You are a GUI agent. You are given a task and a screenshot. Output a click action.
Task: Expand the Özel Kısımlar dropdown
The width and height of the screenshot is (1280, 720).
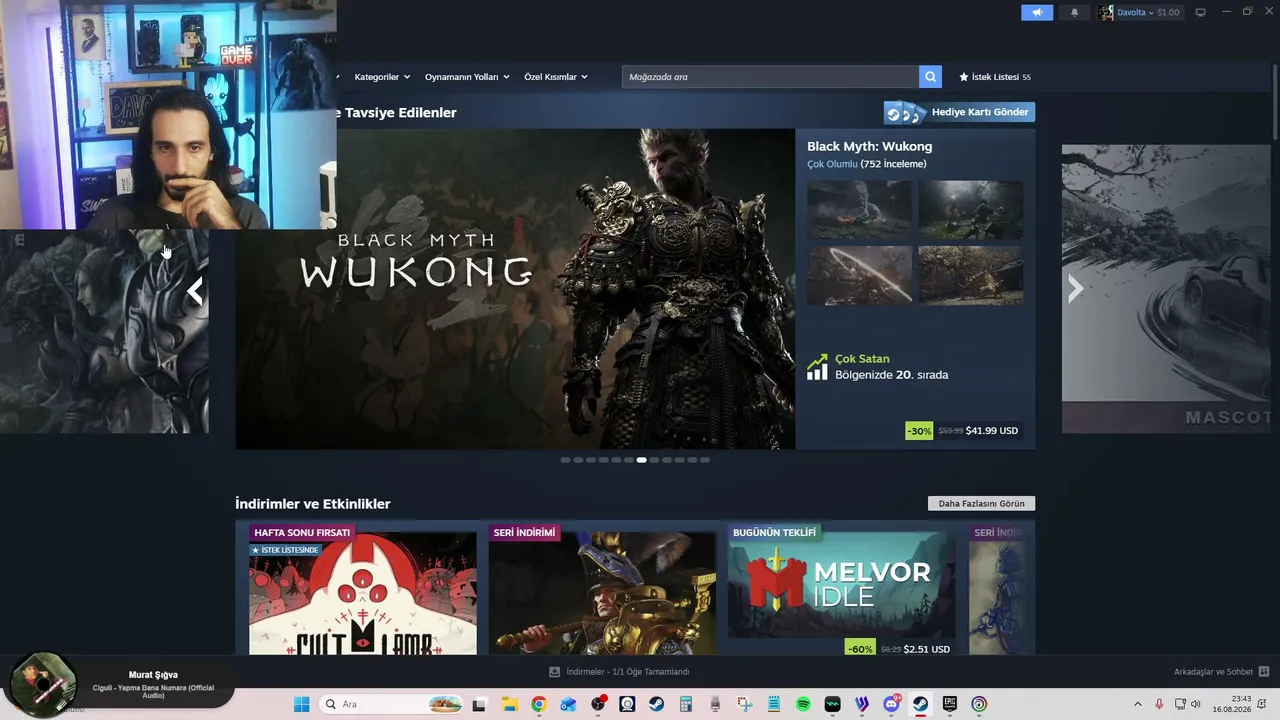click(556, 77)
